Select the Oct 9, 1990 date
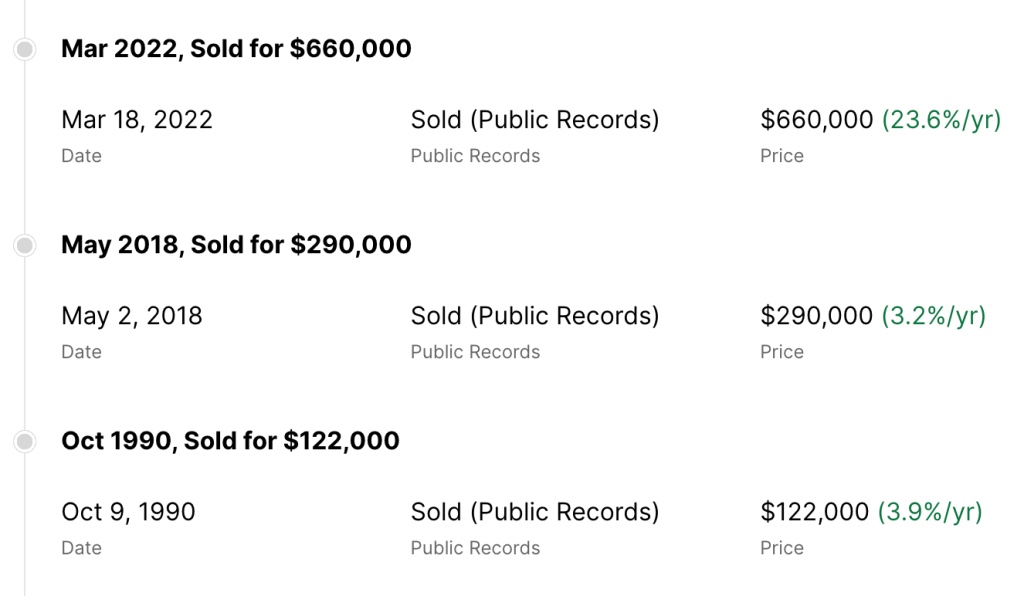 coord(128,512)
